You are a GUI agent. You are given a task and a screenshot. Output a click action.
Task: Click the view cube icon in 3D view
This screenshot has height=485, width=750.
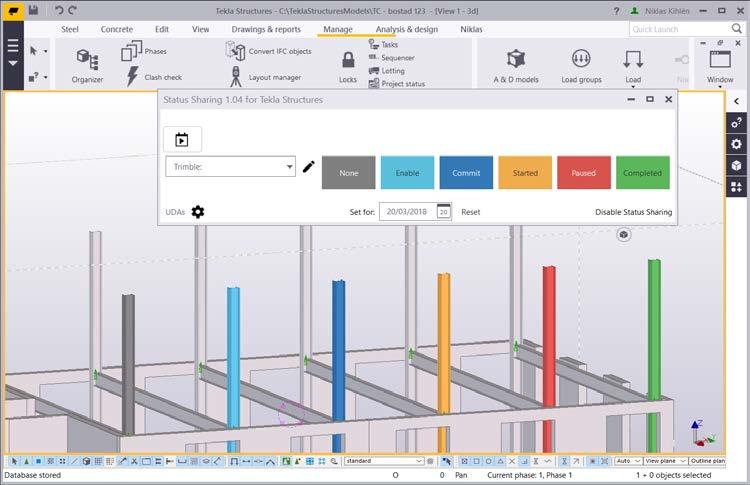coord(623,234)
